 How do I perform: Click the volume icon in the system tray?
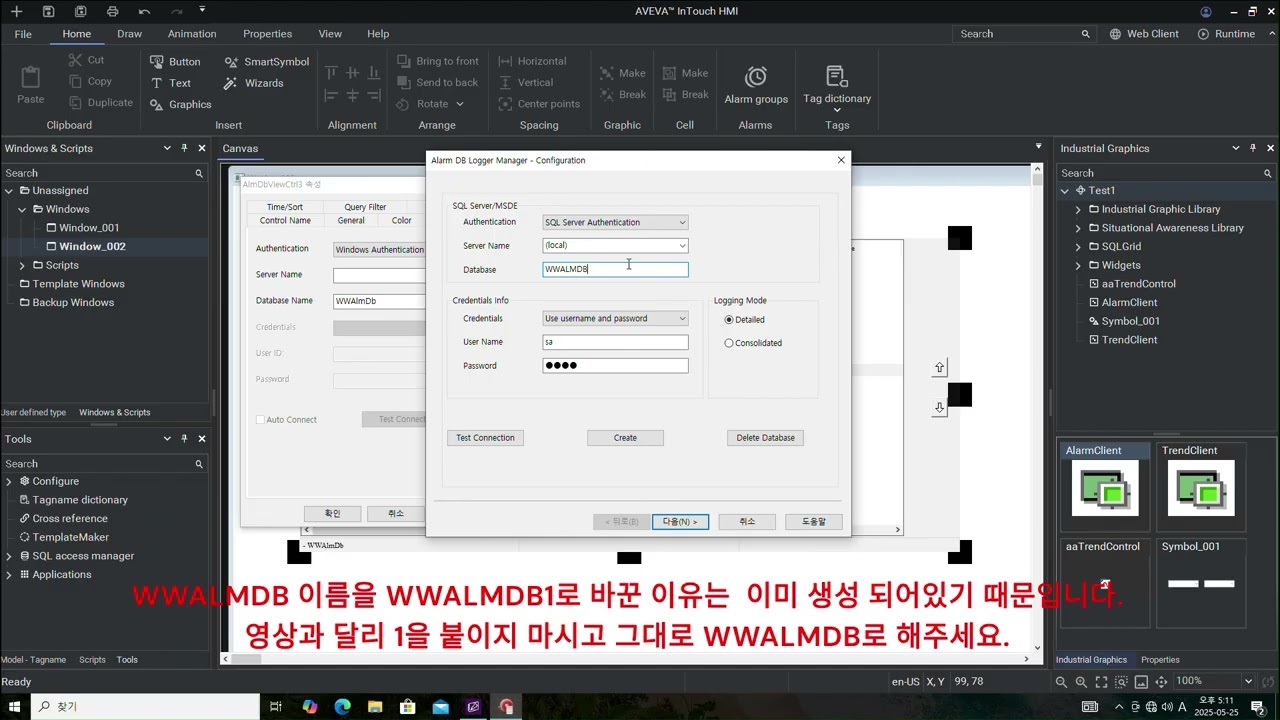click(1165, 706)
